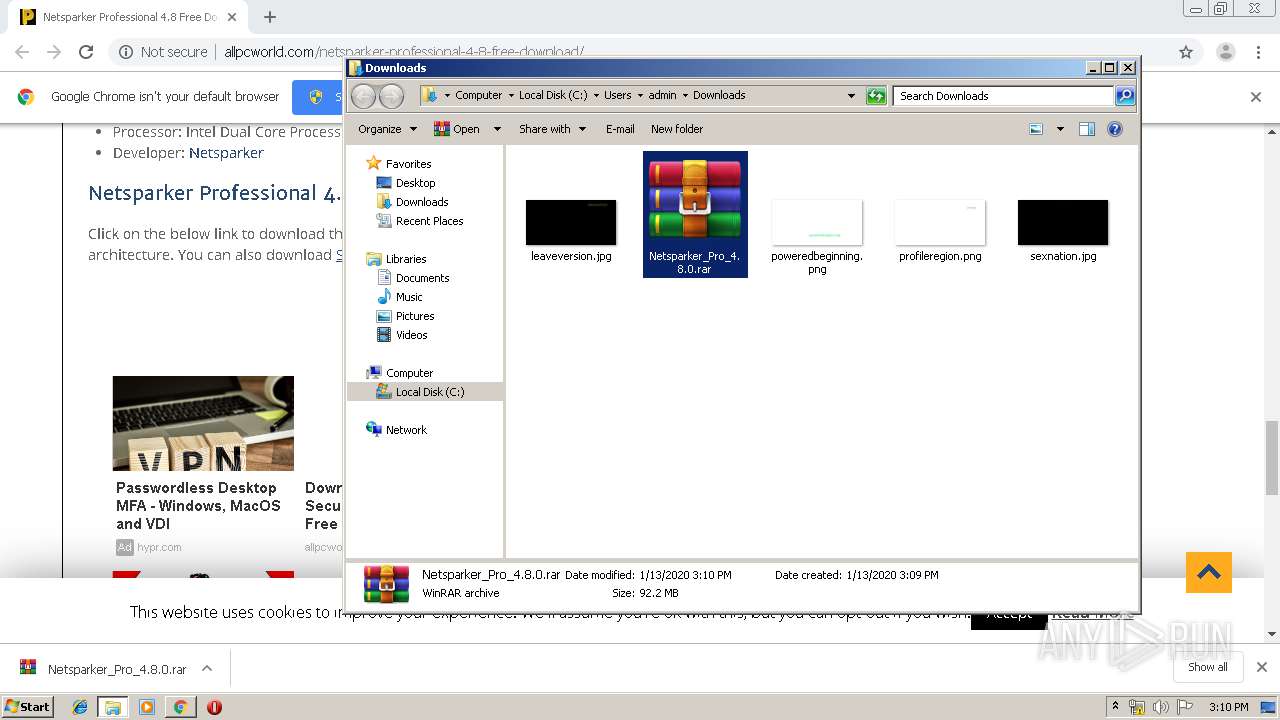Click the Search Downloads field
1280x720 pixels.
pyautogui.click(x=1003, y=96)
